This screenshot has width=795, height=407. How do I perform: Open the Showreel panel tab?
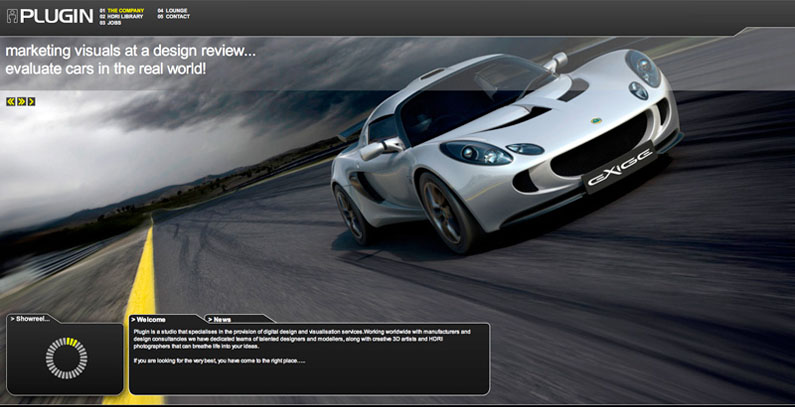click(33, 319)
